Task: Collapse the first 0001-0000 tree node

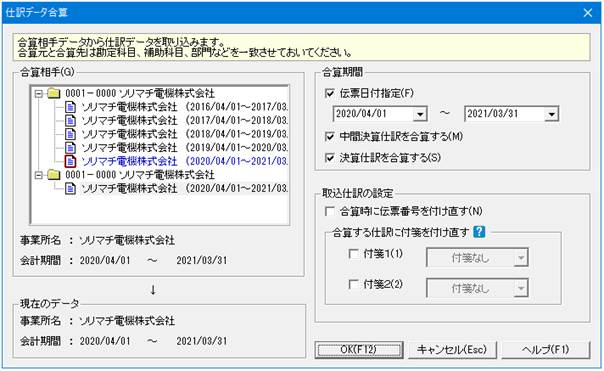Action: coord(39,94)
